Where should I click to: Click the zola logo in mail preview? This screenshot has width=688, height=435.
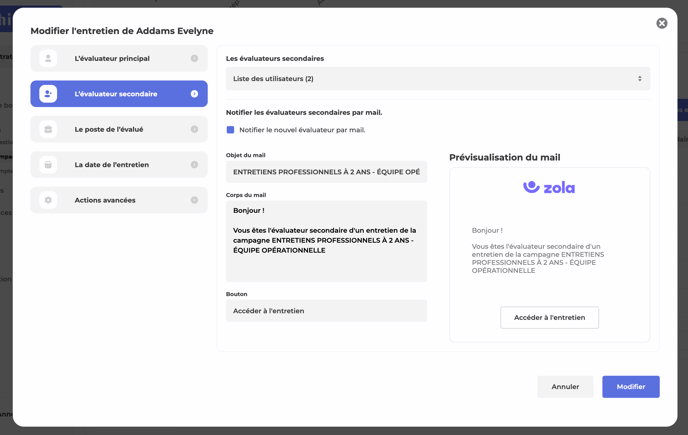[x=549, y=187]
